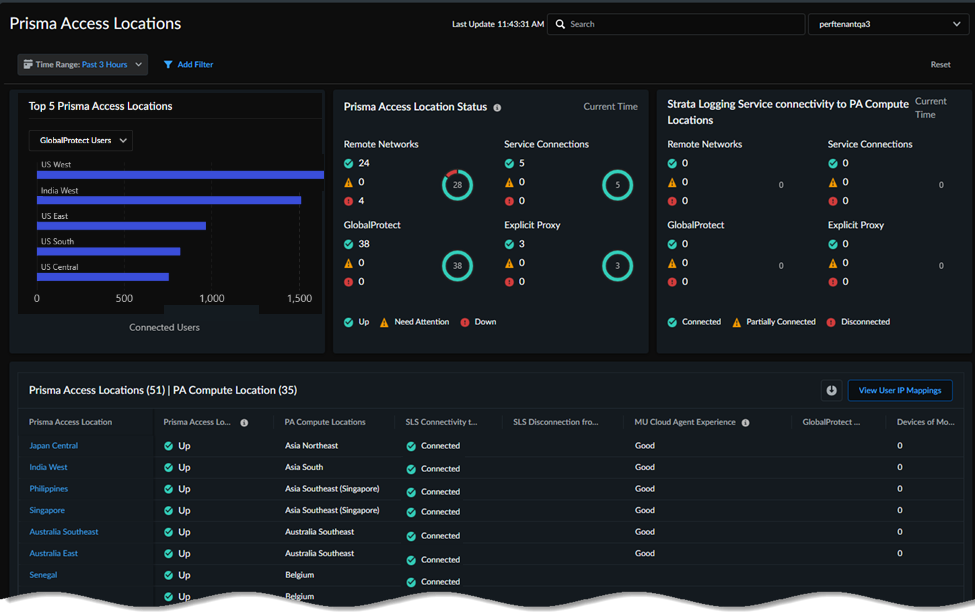
Task: Open the Search magnifier in the top bar
Action: tap(561, 23)
